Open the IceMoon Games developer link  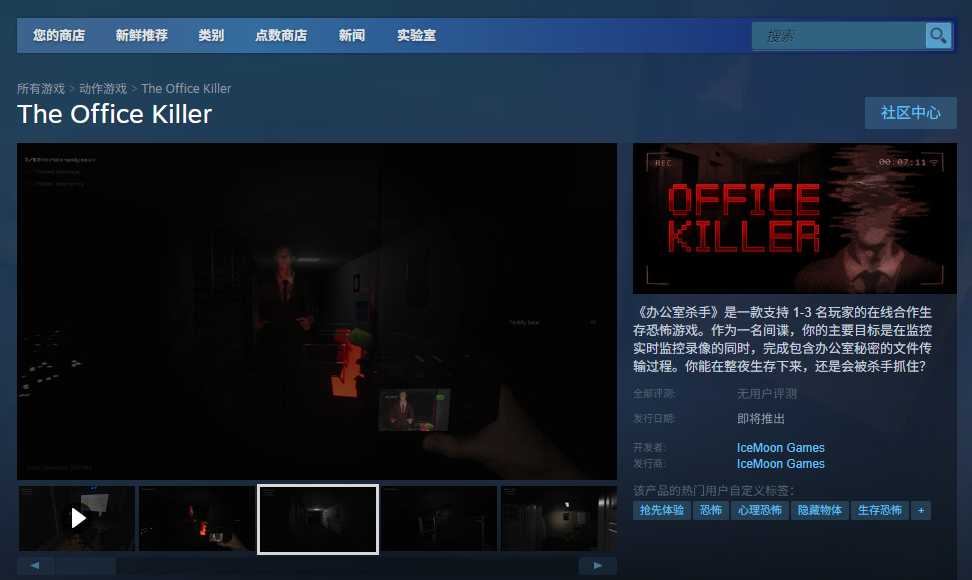coord(780,447)
